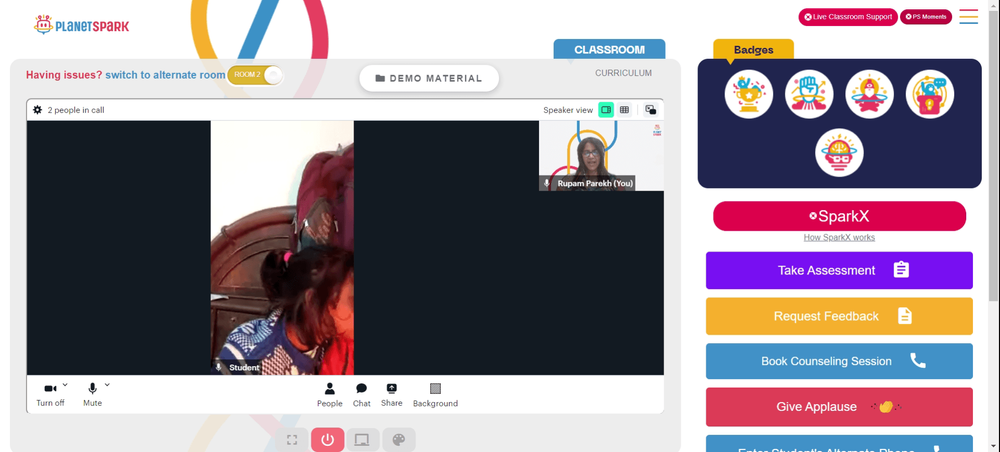The image size is (1000, 452).
Task: Open the Chat panel
Action: 362,395
